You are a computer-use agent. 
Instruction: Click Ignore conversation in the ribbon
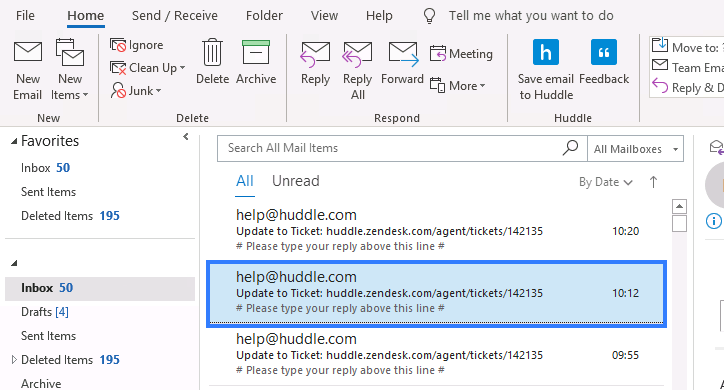(x=137, y=45)
